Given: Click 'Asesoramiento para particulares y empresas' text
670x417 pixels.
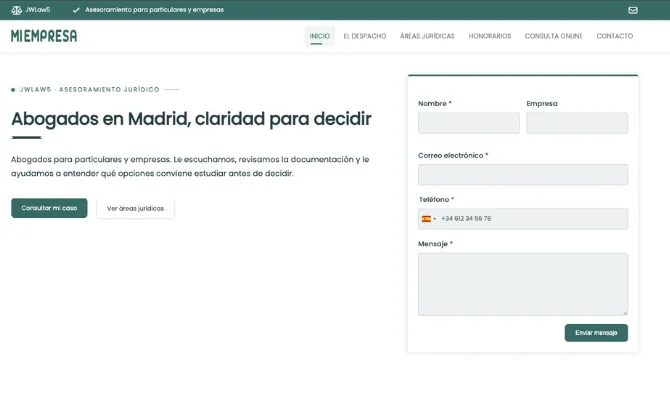Looking at the screenshot, I should (154, 10).
